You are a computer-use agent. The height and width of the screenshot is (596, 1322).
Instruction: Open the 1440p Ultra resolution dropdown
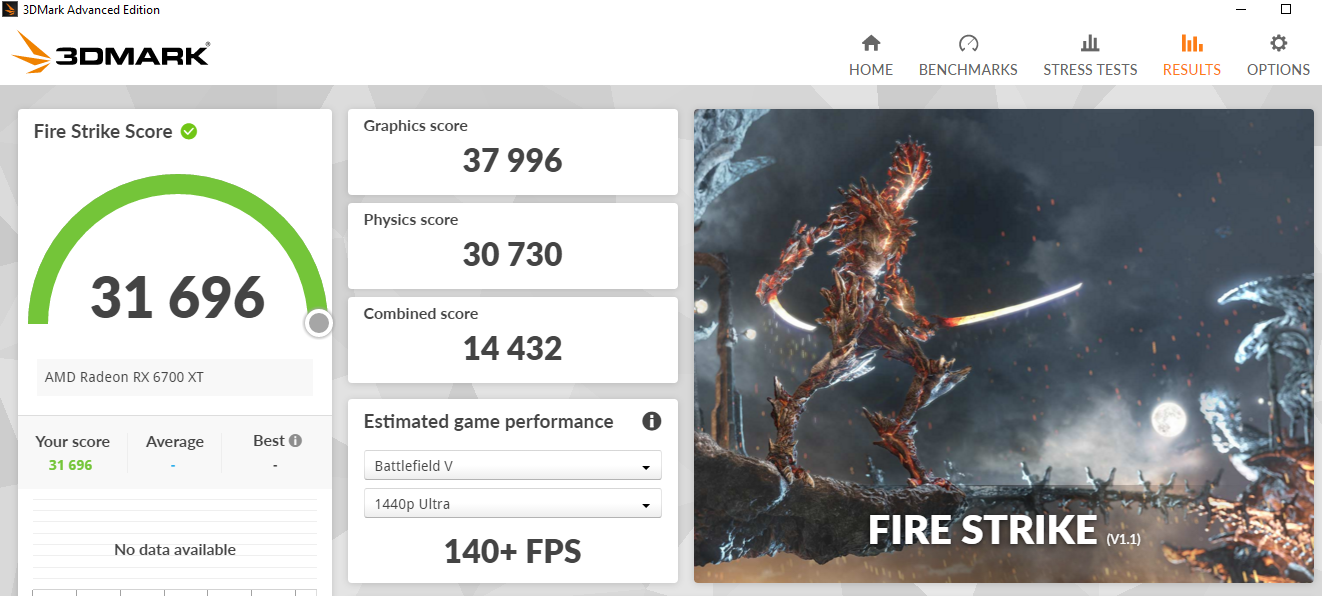(x=513, y=504)
